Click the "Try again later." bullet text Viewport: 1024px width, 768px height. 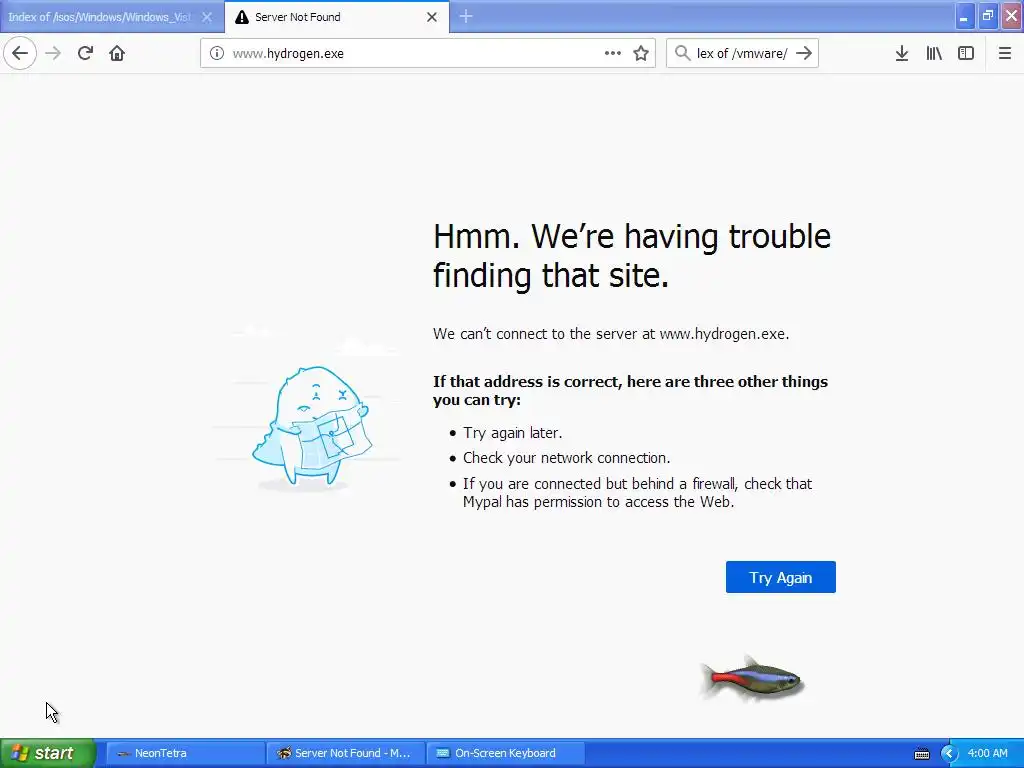click(513, 433)
